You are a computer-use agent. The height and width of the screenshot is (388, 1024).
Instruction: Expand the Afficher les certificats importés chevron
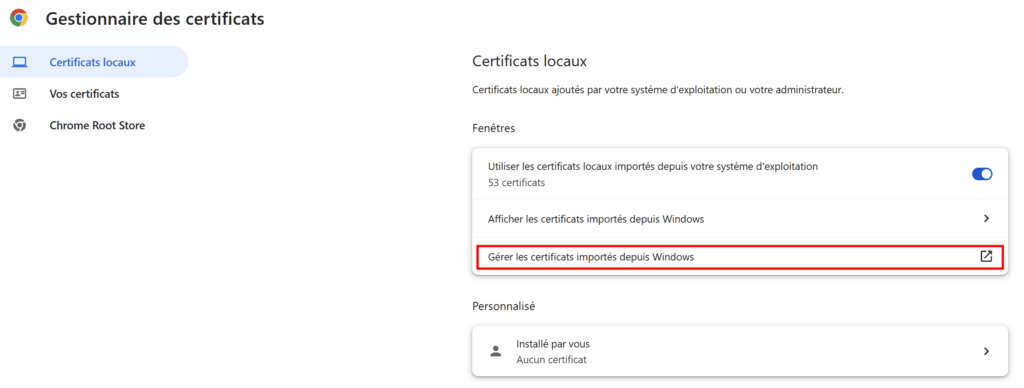986,219
